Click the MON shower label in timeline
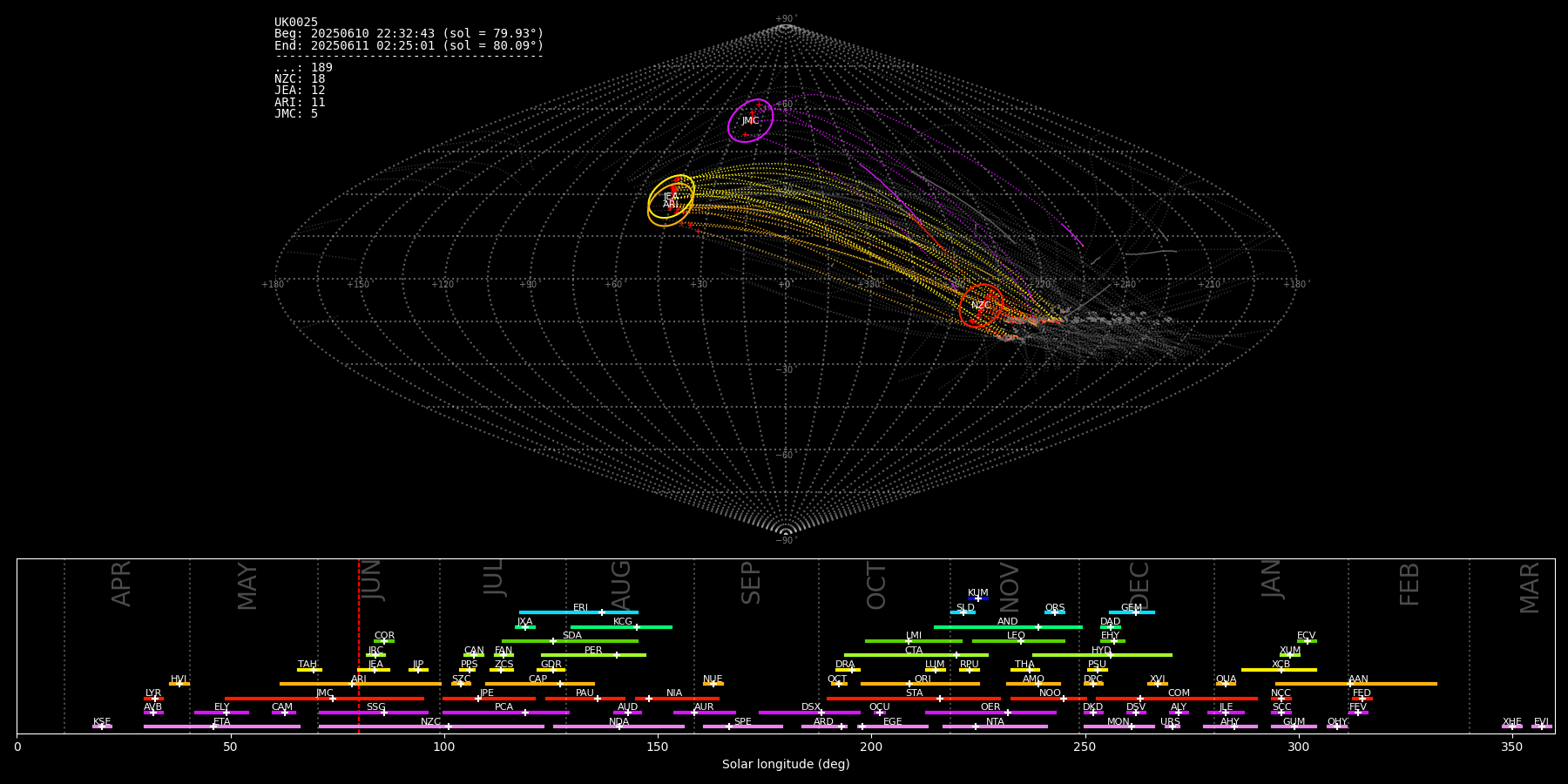Viewport: 1568px width, 784px height. click(1119, 722)
